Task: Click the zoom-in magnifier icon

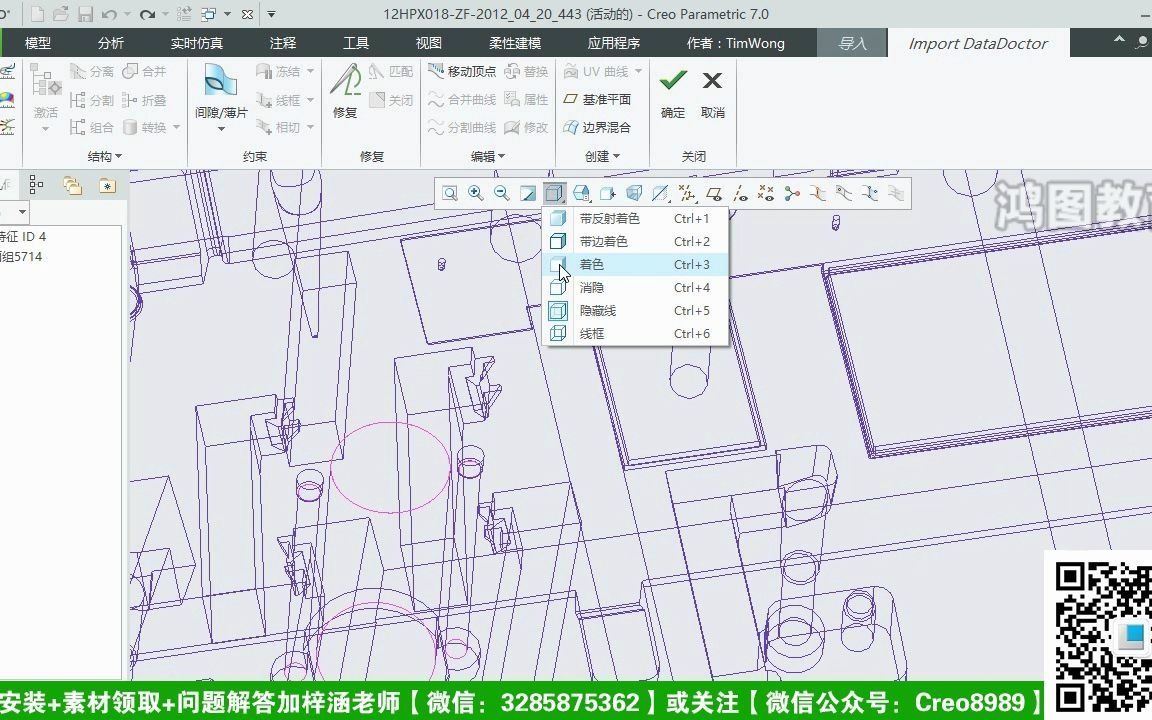Action: coord(475,193)
